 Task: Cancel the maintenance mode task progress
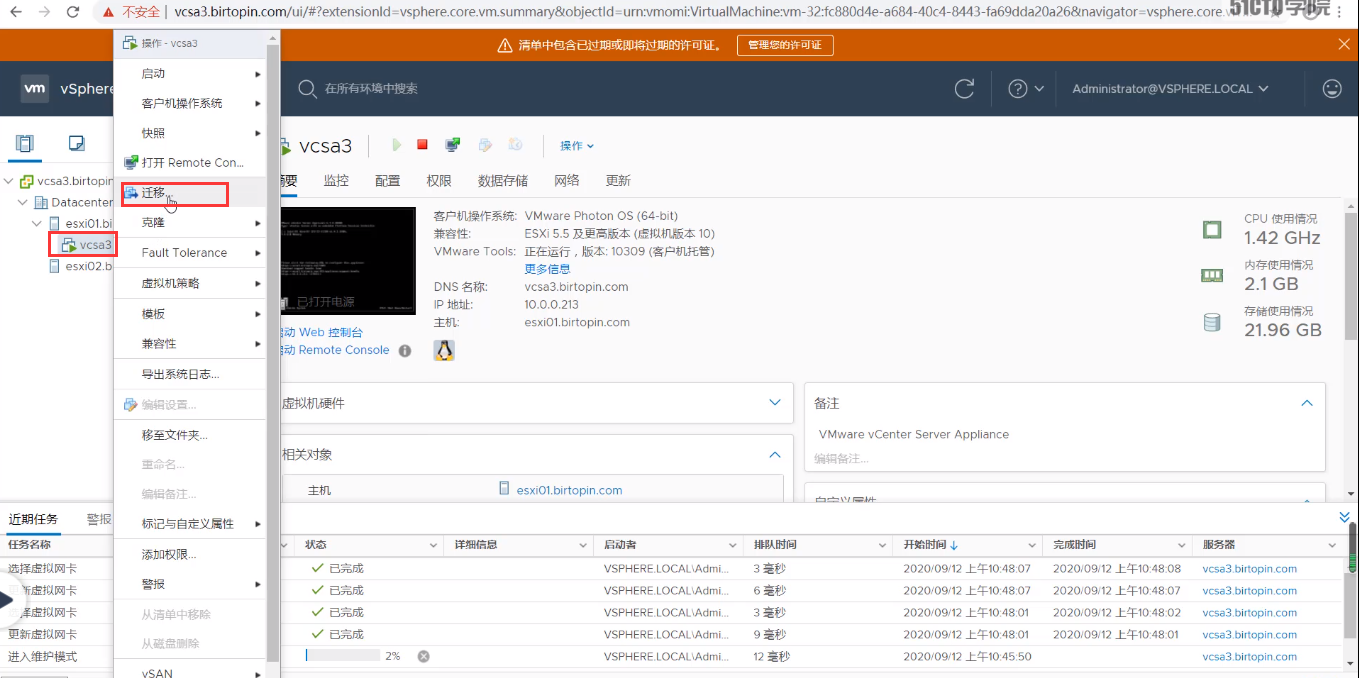tap(423, 656)
